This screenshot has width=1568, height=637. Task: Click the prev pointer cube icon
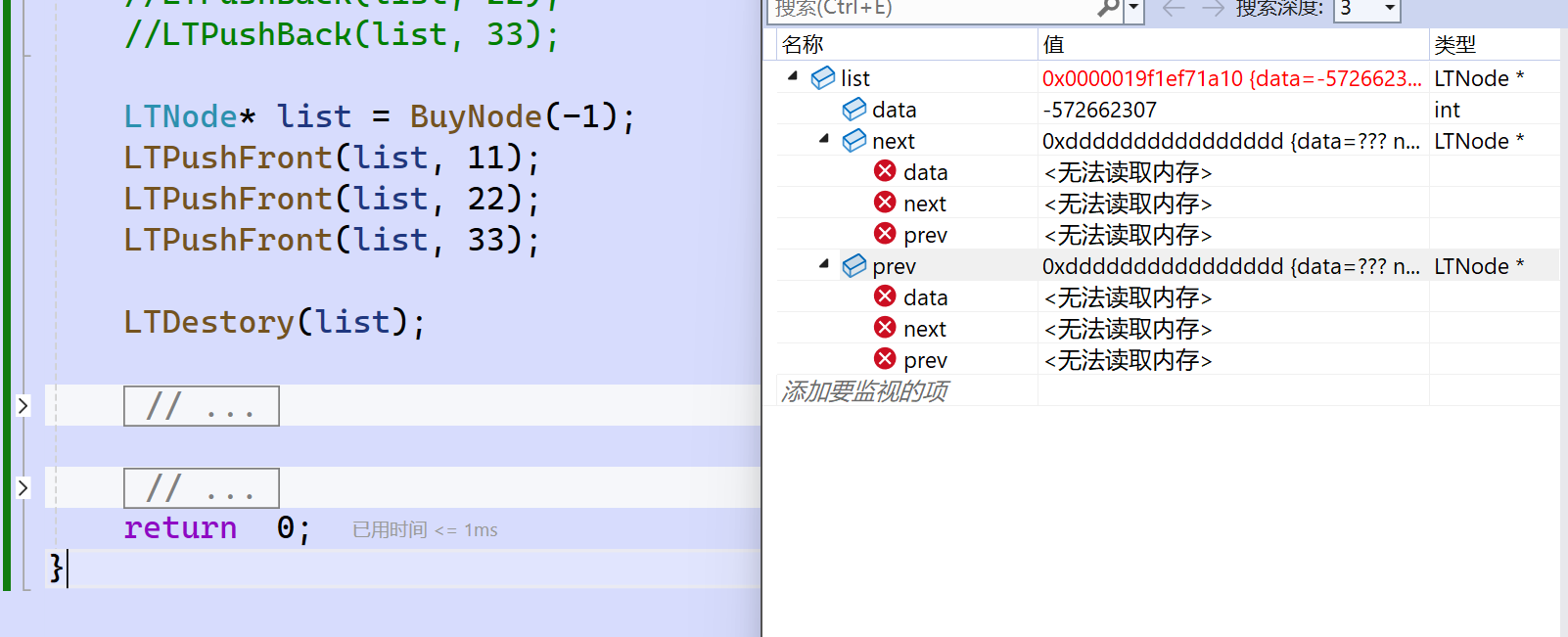pos(854,265)
